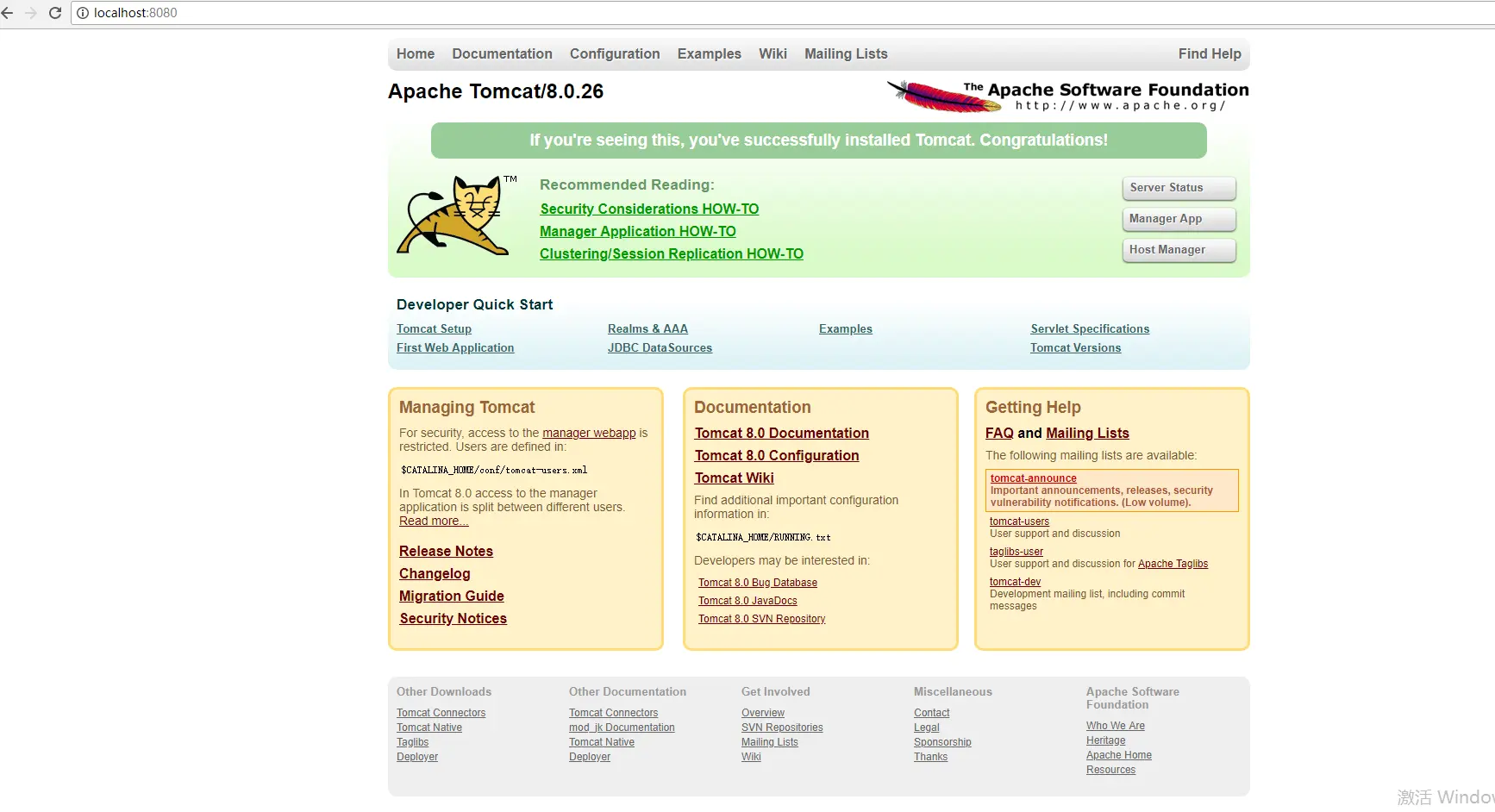1495x812 pixels.
Task: Open Tomcat Native under Other Downloads
Action: tap(429, 728)
